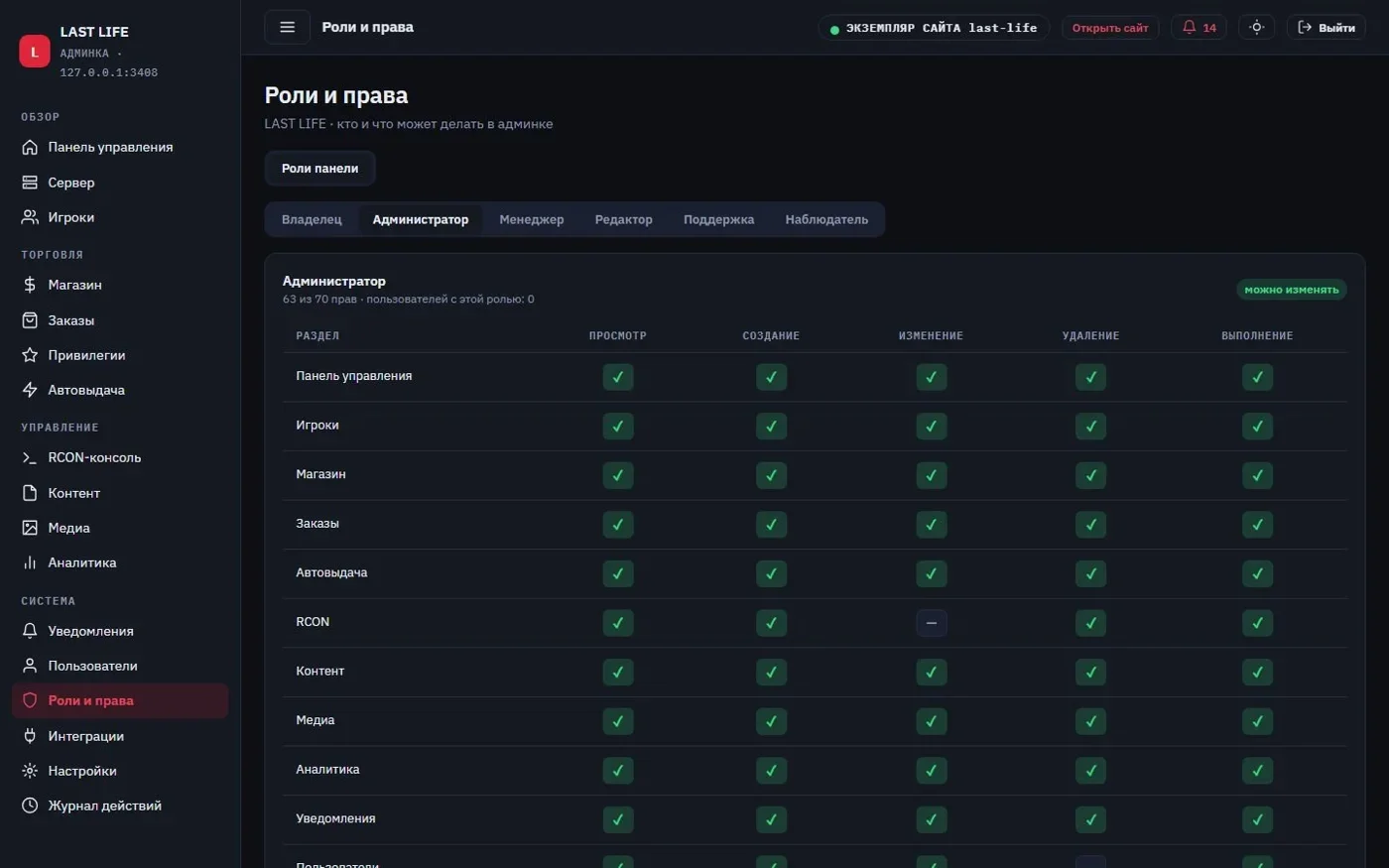Log out with the Выйти button

(1326, 28)
